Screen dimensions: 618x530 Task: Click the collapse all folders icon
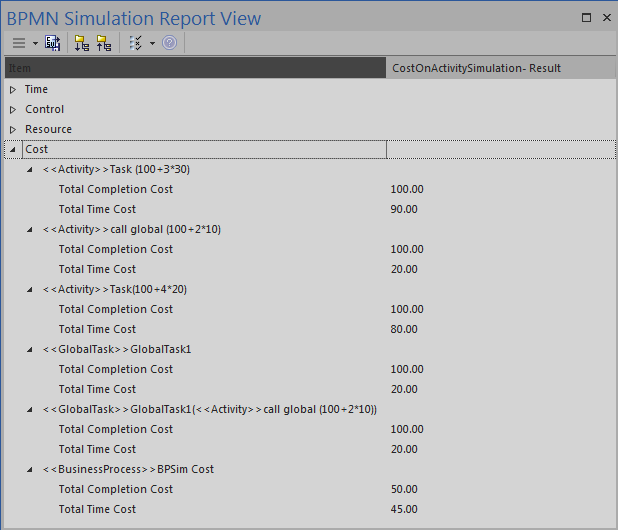(x=104, y=43)
